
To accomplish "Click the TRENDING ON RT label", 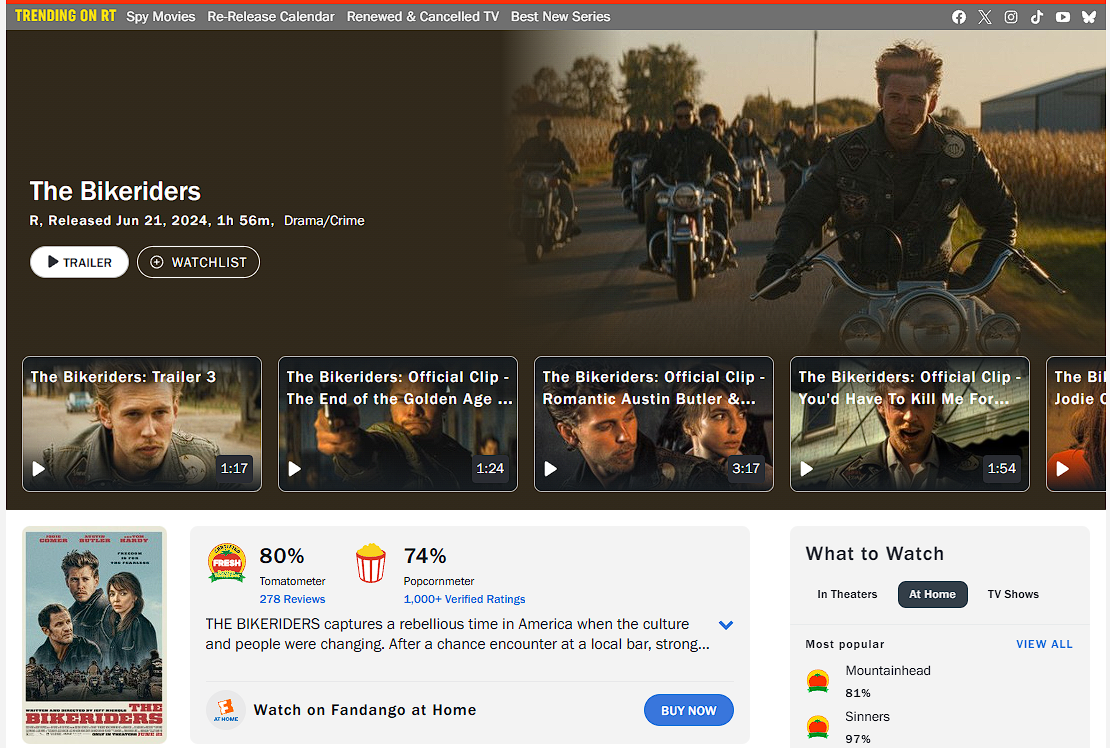I will pyautogui.click(x=65, y=16).
